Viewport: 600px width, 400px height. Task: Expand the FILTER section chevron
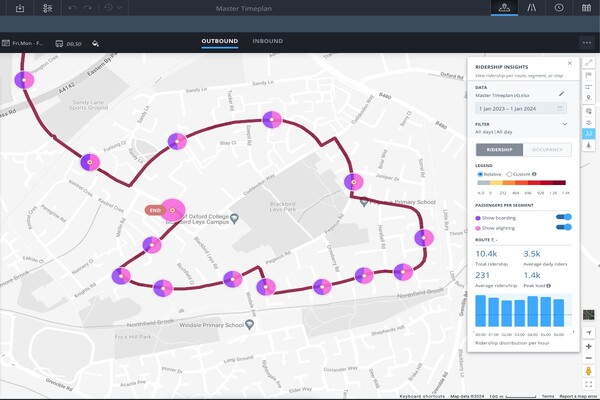[x=565, y=124]
